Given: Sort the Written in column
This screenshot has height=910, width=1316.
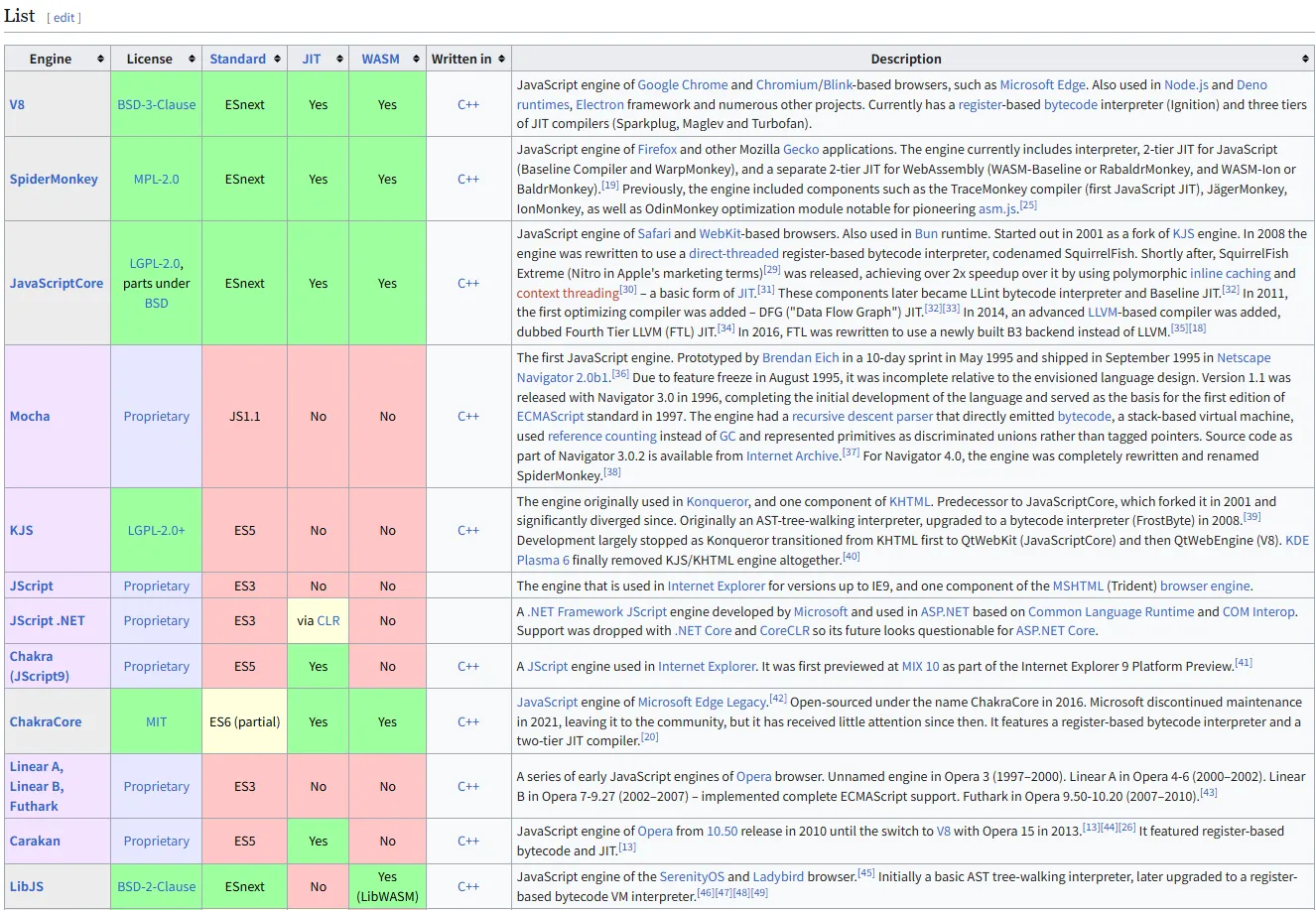Looking at the screenshot, I should tap(501, 60).
